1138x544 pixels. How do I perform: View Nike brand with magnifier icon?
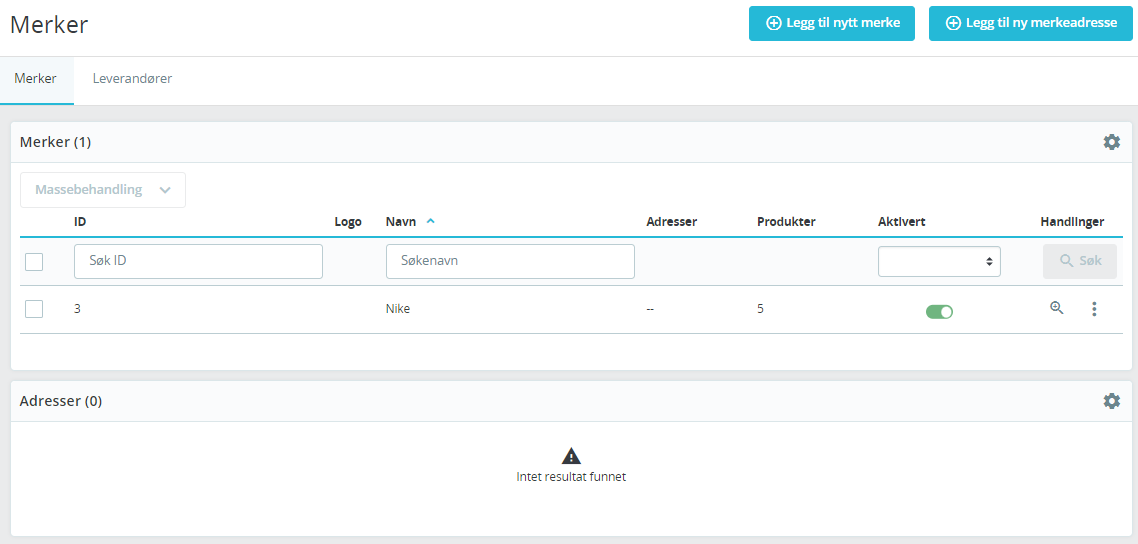[1057, 308]
